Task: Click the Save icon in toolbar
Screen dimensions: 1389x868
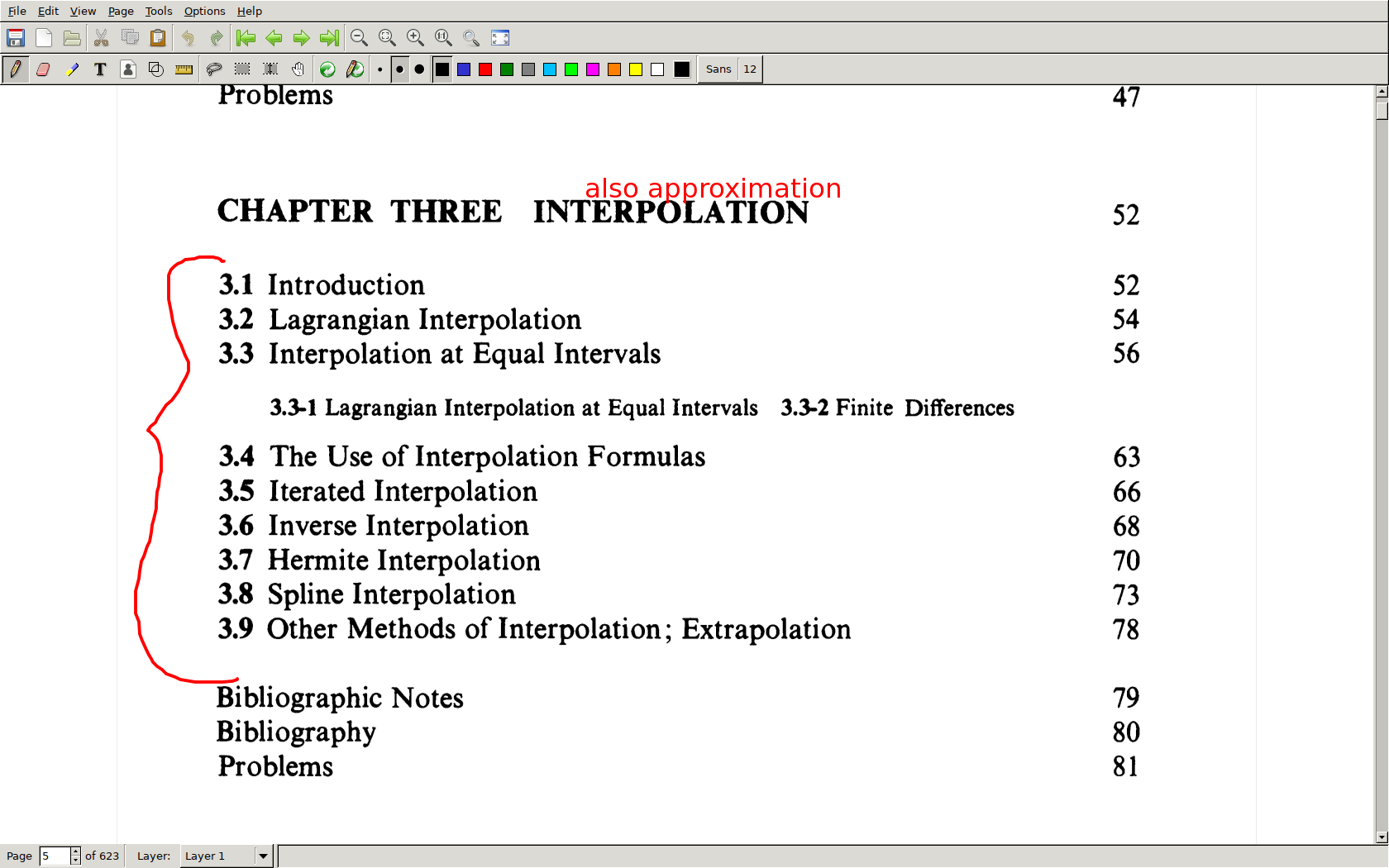Action: 16,38
